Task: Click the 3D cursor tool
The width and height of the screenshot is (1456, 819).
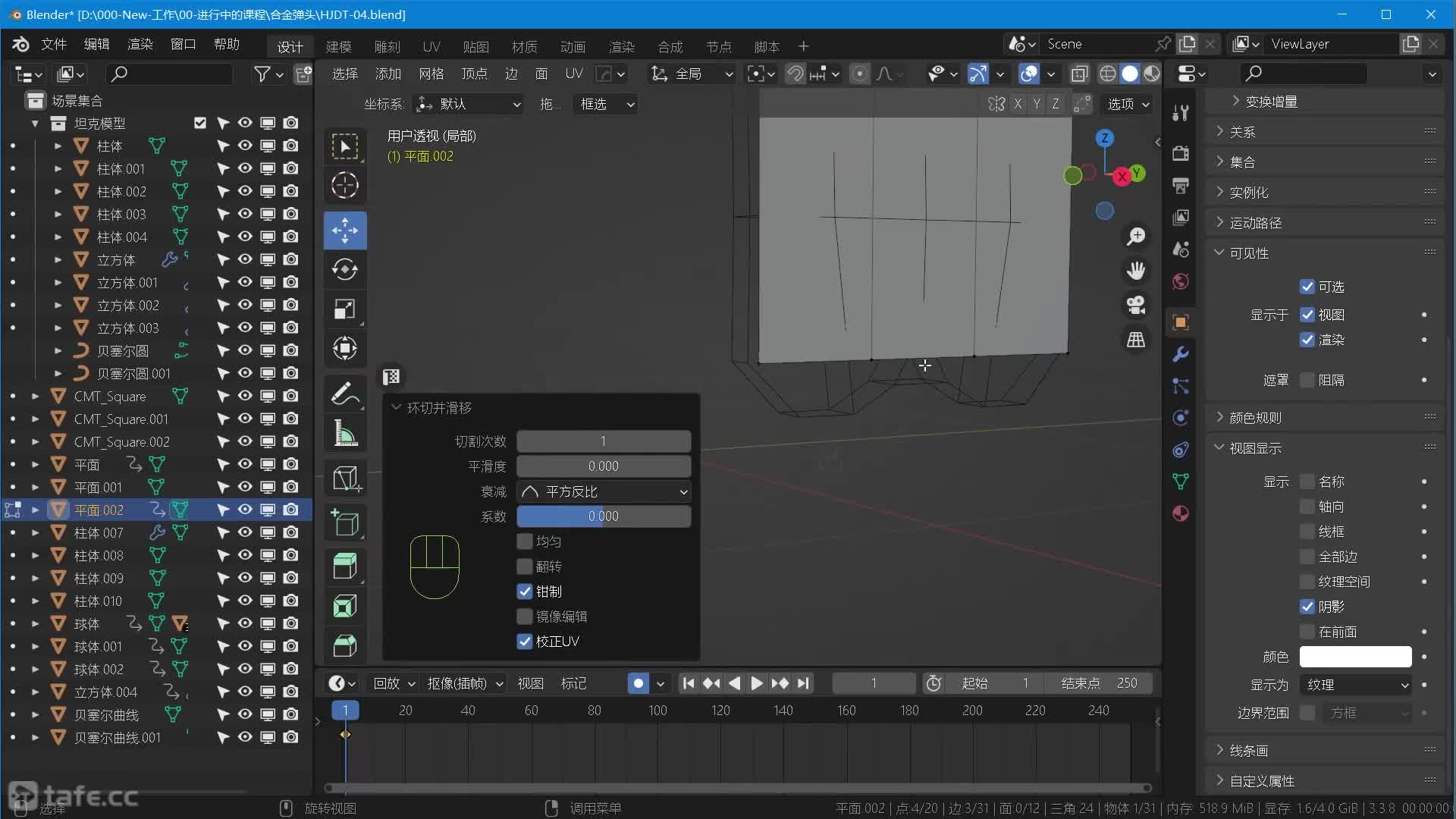Action: 345,186
